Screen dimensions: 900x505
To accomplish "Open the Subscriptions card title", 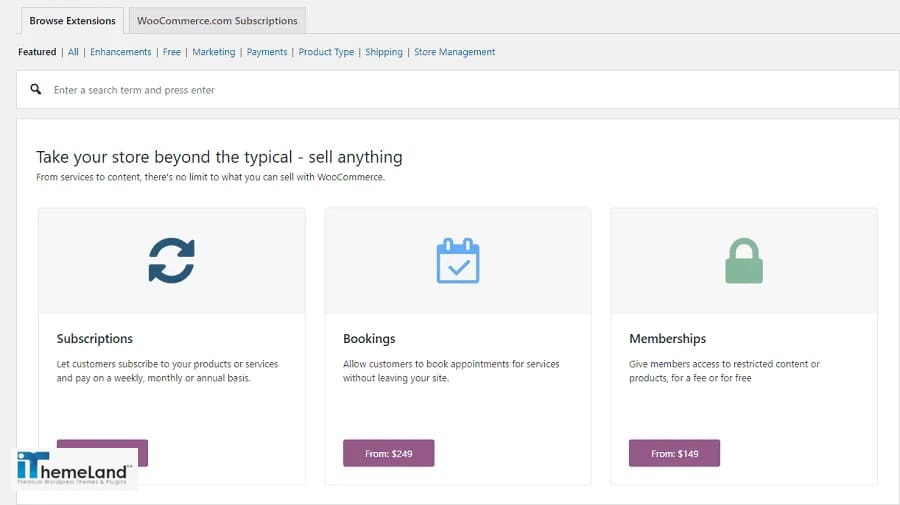I will click(x=95, y=339).
